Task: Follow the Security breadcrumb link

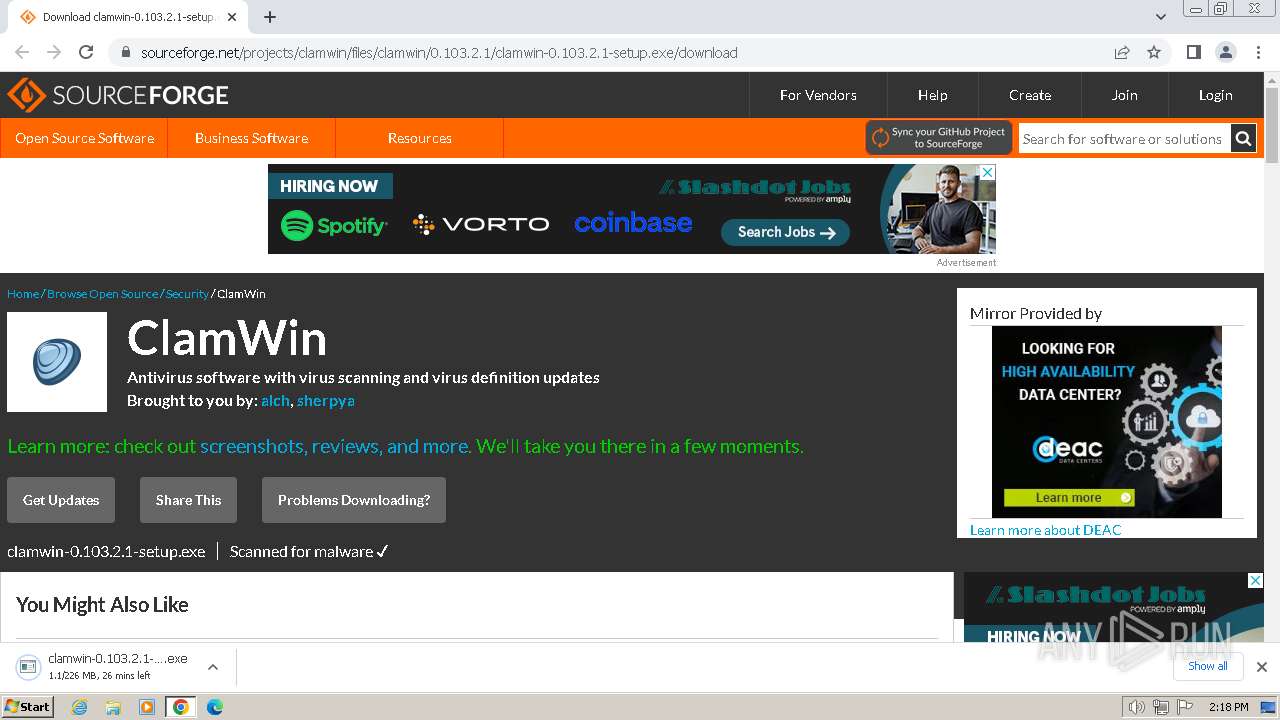Action: click(187, 294)
